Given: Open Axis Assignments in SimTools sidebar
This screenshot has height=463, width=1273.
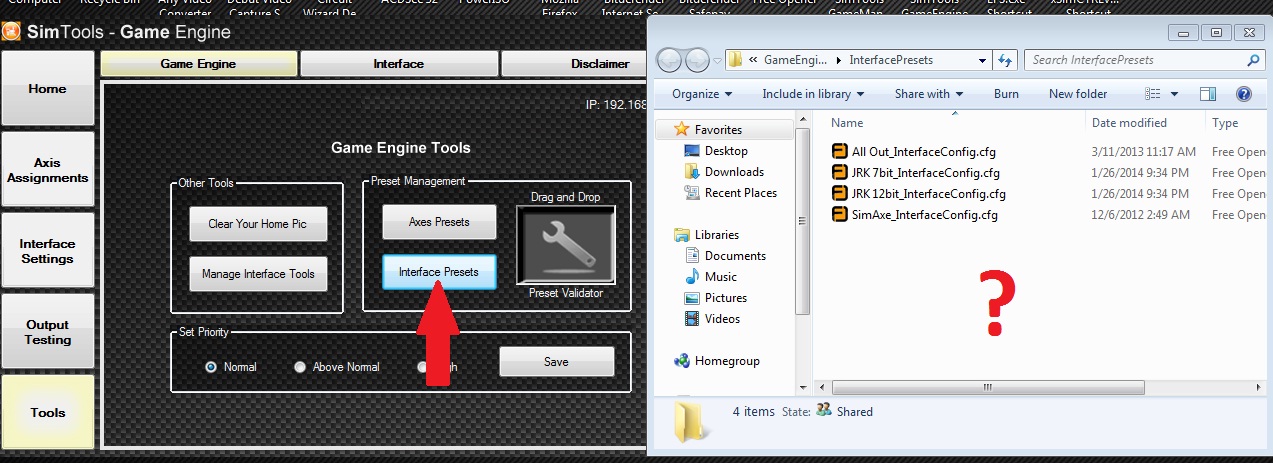Looking at the screenshot, I should (47, 170).
